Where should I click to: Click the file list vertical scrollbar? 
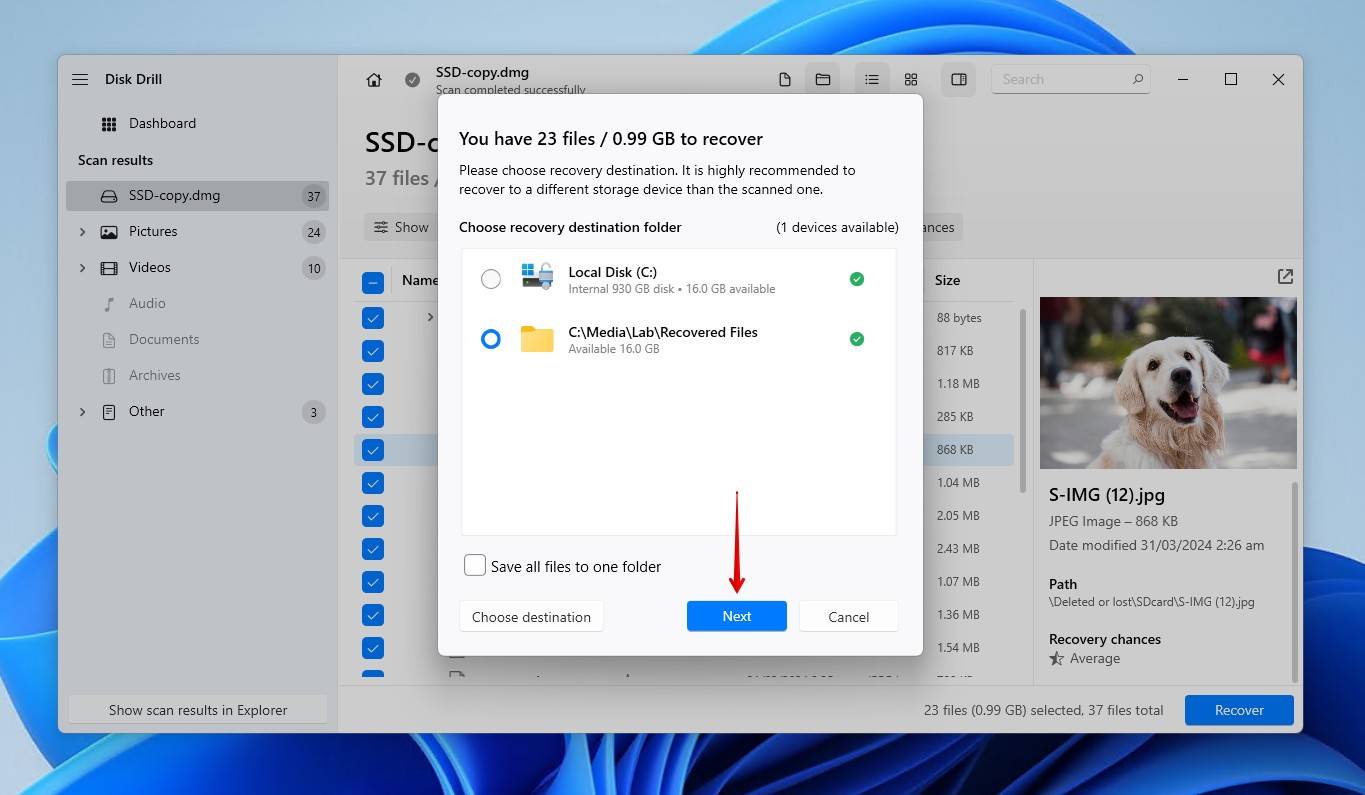click(x=1022, y=400)
